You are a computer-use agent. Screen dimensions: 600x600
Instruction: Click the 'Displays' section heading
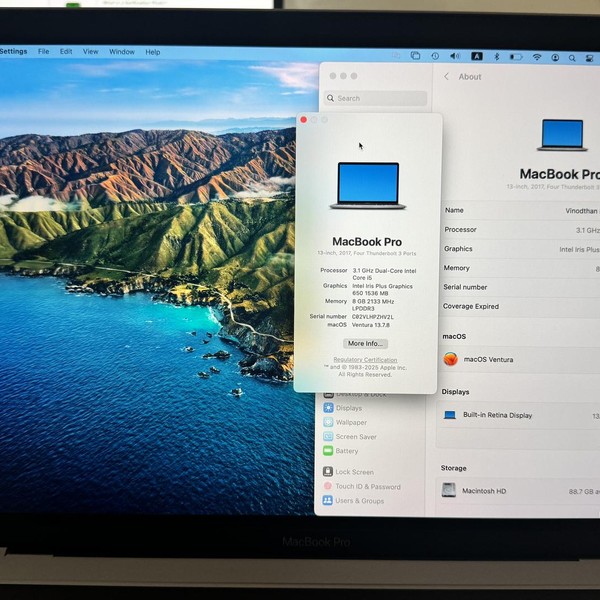[x=455, y=392]
